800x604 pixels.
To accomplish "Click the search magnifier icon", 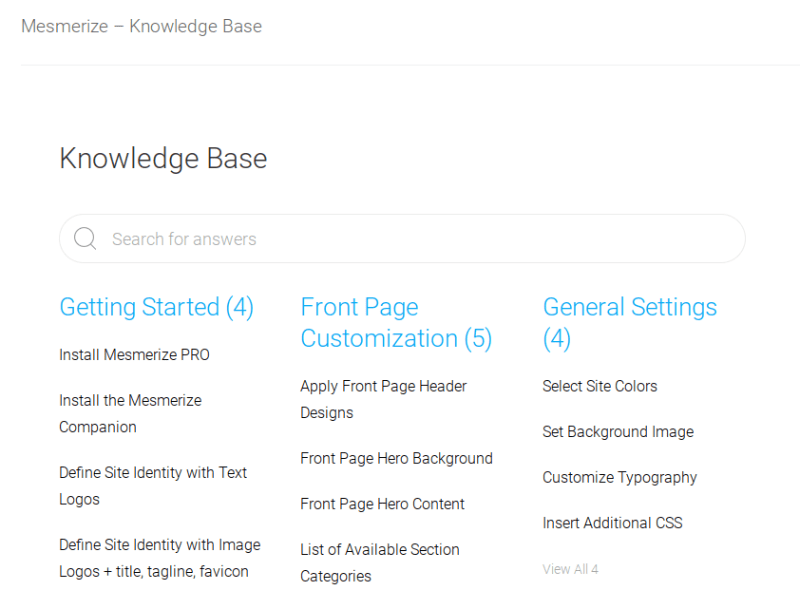I will [x=85, y=238].
